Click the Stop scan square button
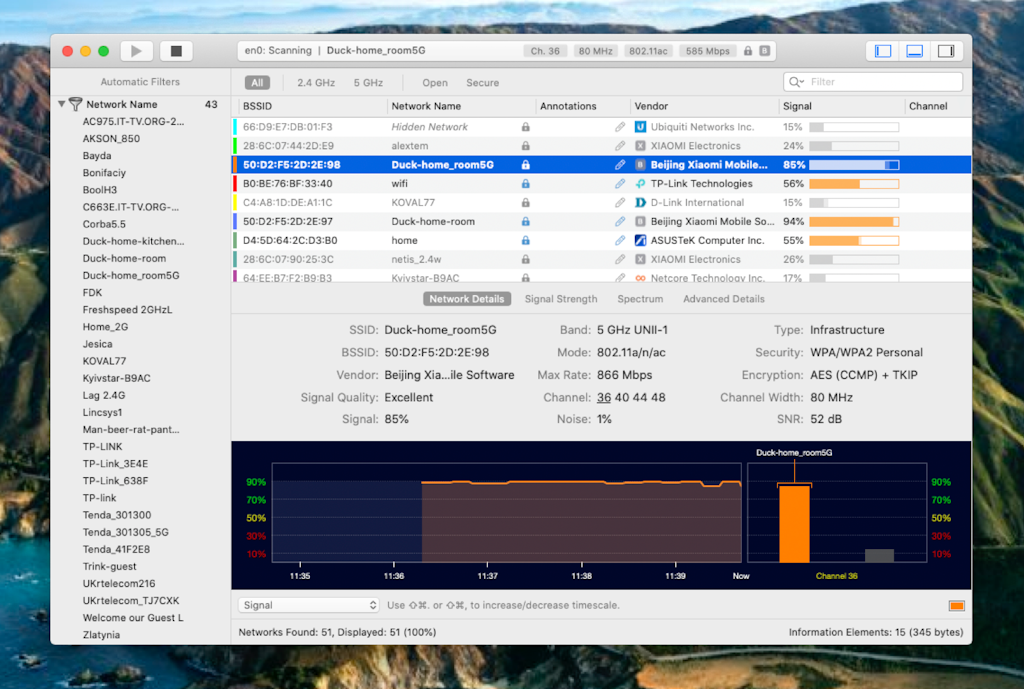 [x=176, y=51]
